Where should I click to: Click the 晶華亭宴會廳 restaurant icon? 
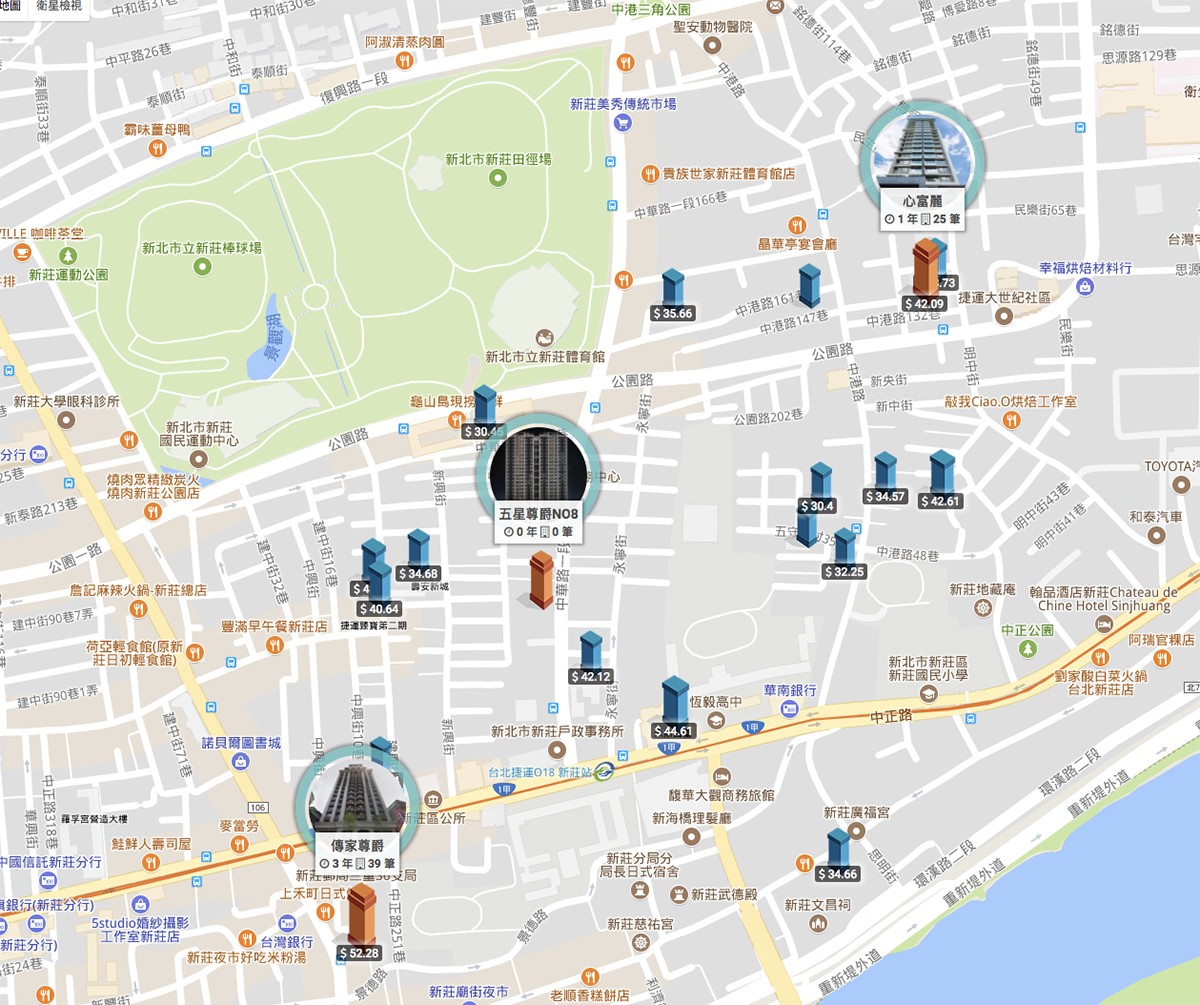797,224
